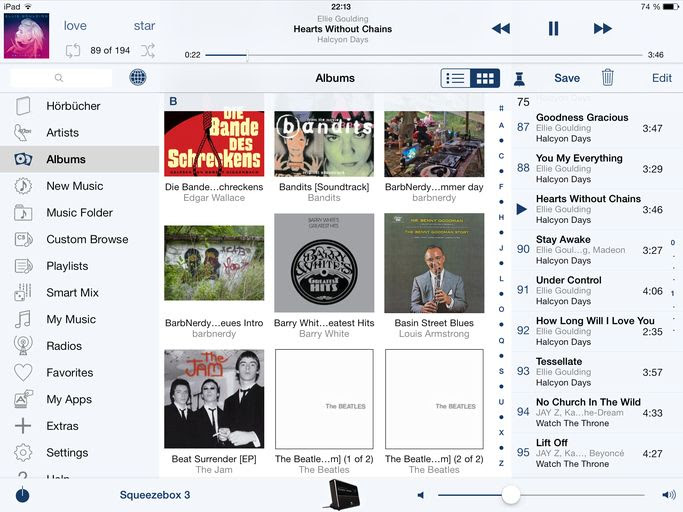The width and height of the screenshot is (683, 512).
Task: Open Hörbücher in the sidebar
Action: point(80,106)
